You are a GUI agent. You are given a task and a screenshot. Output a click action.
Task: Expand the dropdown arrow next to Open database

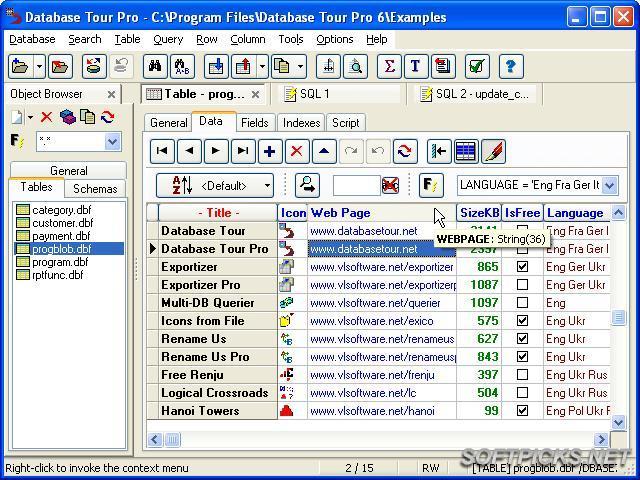[x=40, y=66]
